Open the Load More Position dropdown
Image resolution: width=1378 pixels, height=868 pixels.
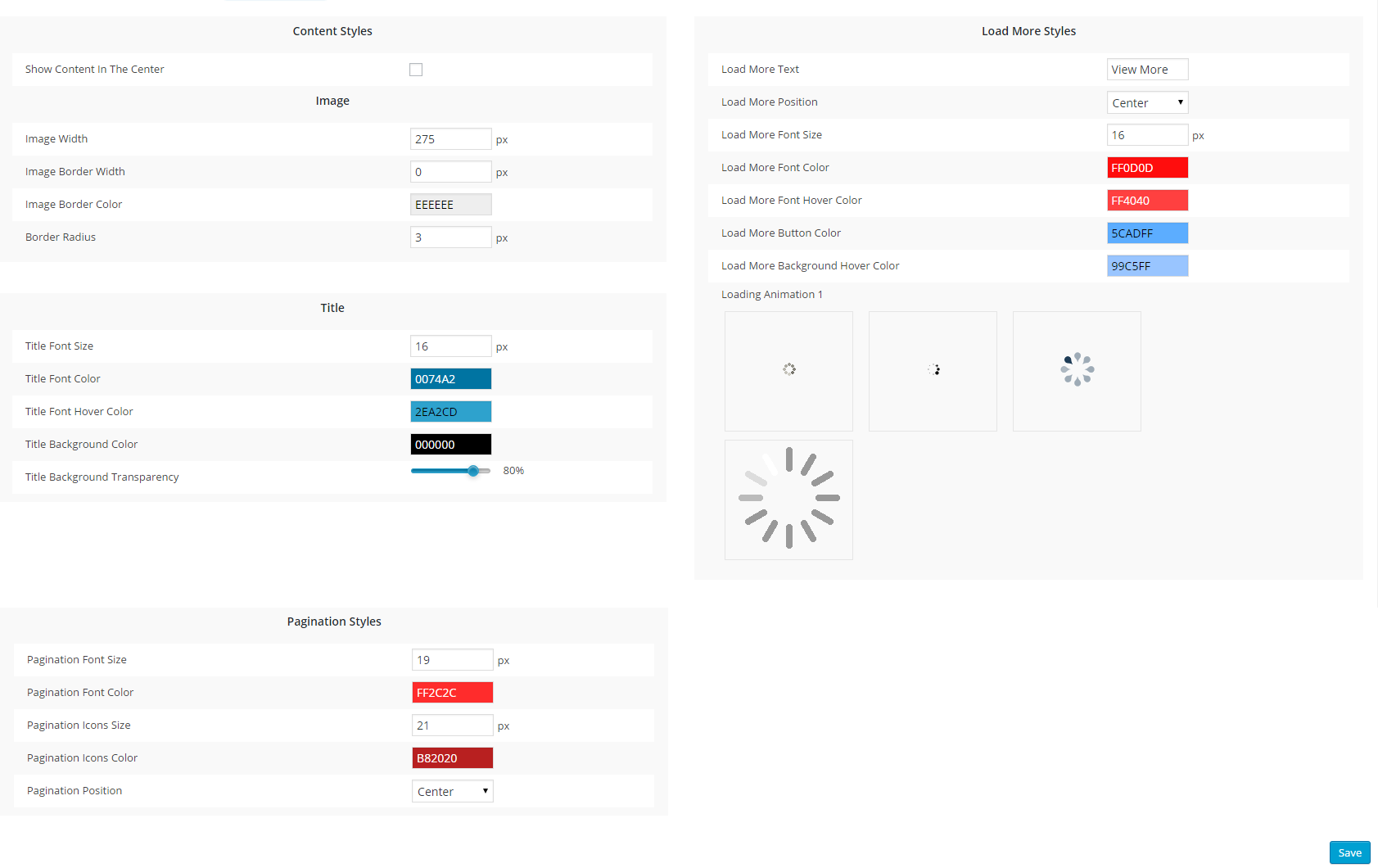point(1147,102)
